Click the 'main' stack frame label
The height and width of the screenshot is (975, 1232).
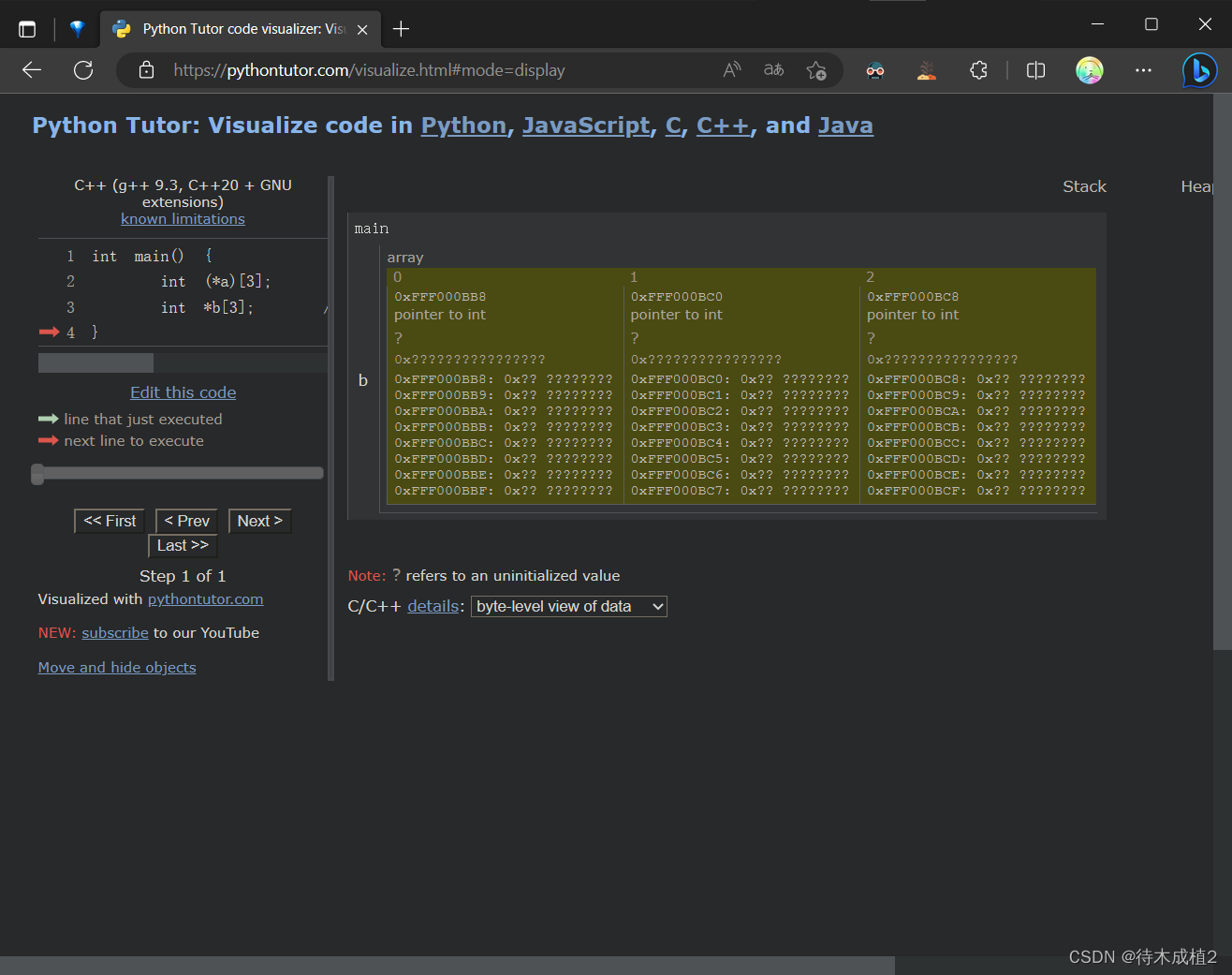point(372,229)
